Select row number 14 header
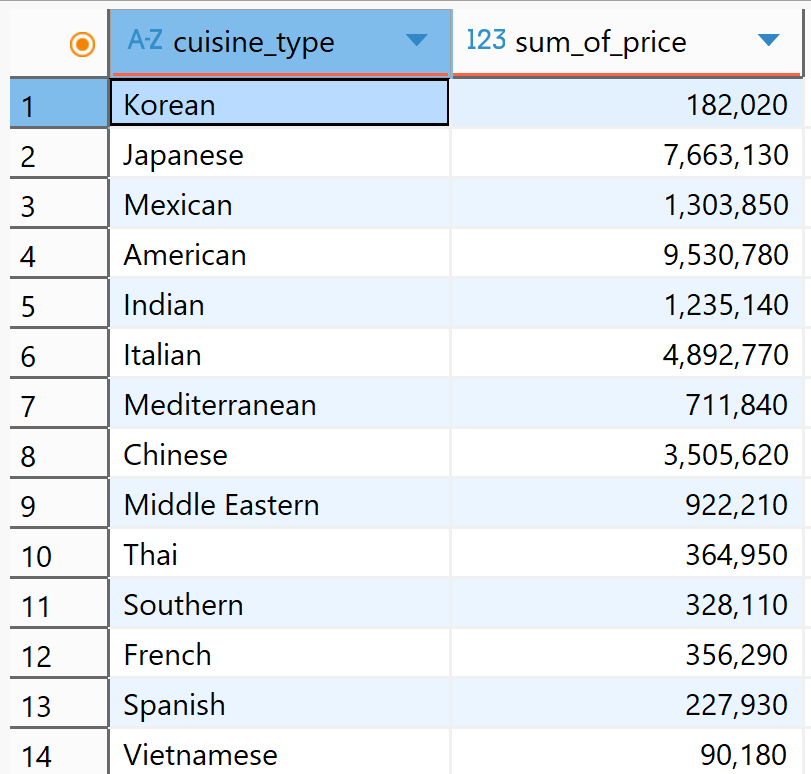This screenshot has height=774, width=811. (x=59, y=752)
